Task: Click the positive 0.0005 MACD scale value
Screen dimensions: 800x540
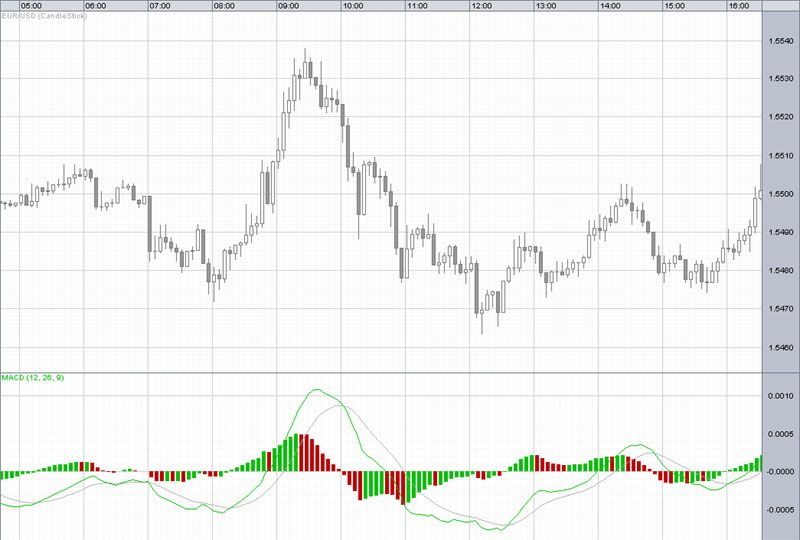Action: (781, 434)
